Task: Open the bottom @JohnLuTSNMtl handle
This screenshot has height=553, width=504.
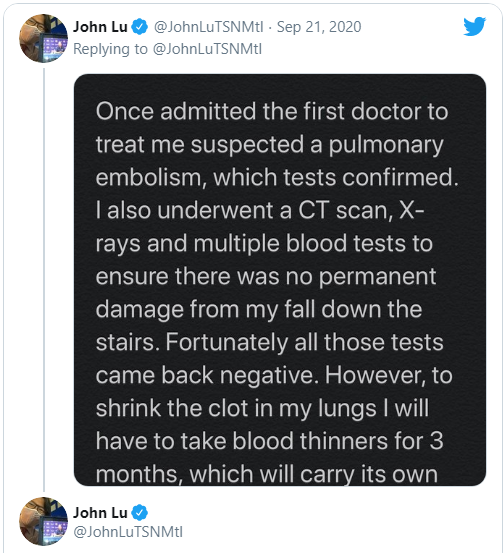Action: coord(128,532)
